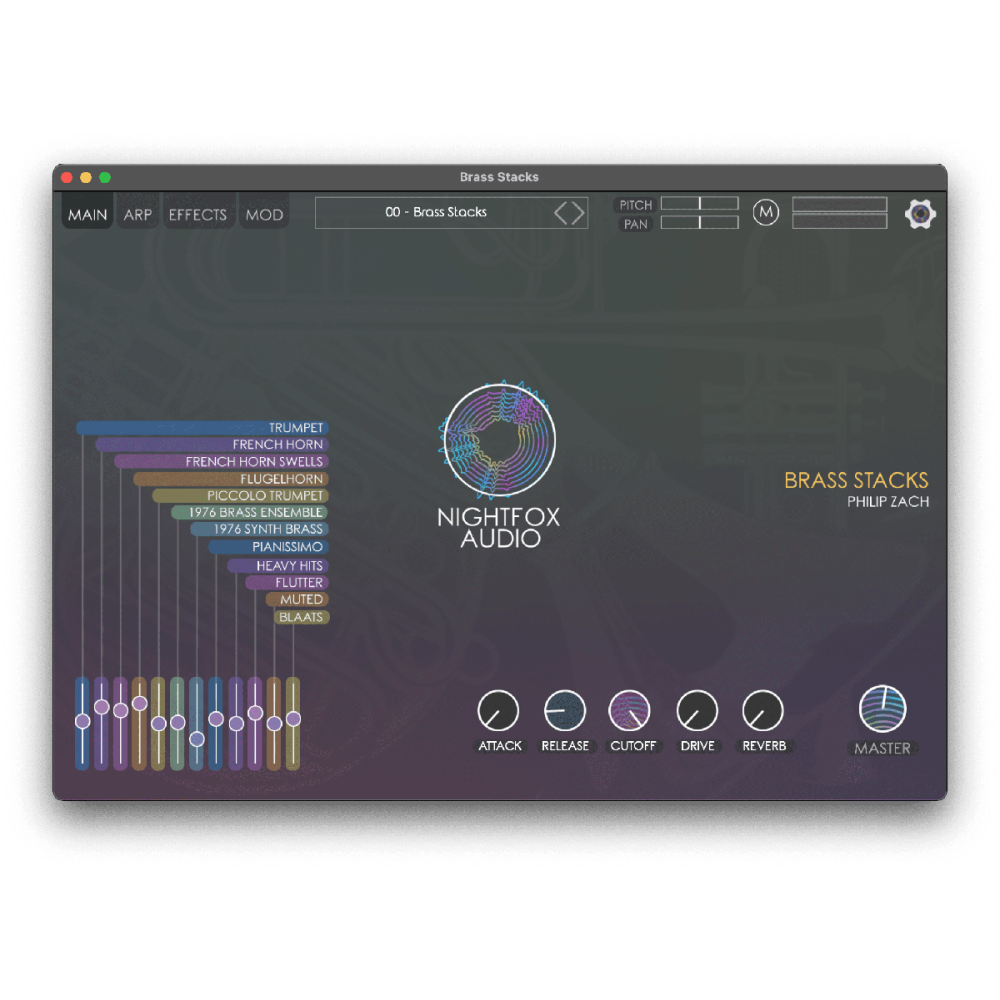Screen dimensions: 1000x1000
Task: Click the Master volume knob
Action: pyautogui.click(x=882, y=709)
